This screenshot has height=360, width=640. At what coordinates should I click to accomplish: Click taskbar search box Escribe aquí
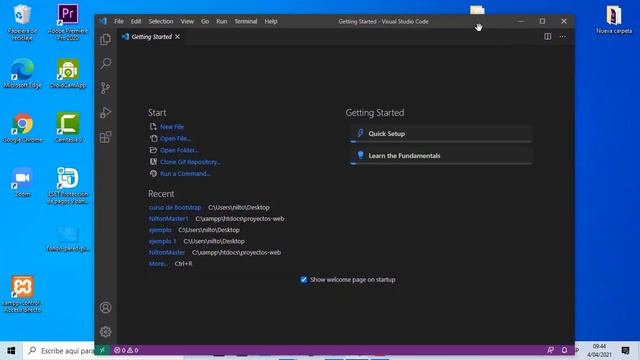(x=59, y=351)
